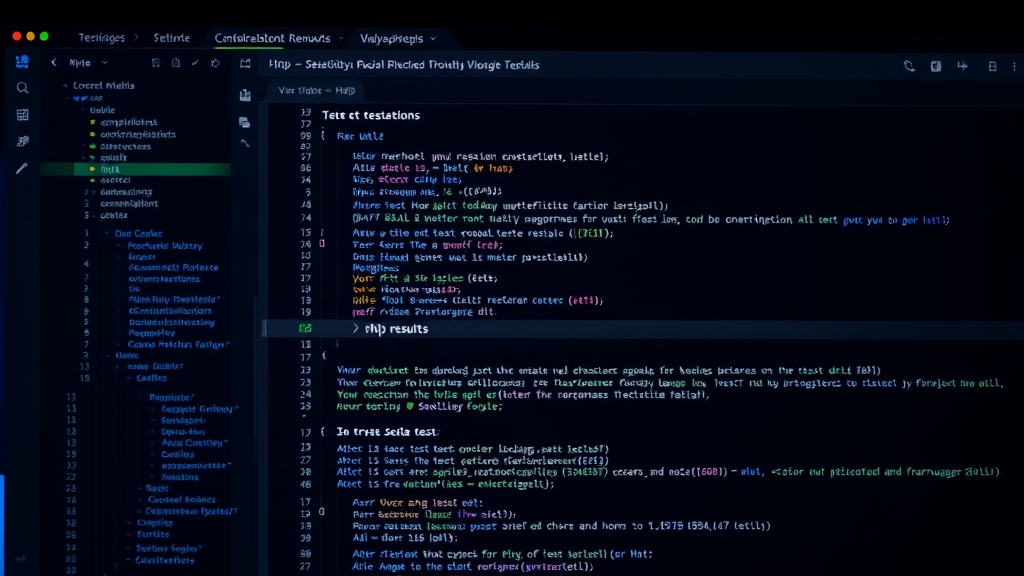Select the Techniges tab

pyautogui.click(x=103, y=38)
